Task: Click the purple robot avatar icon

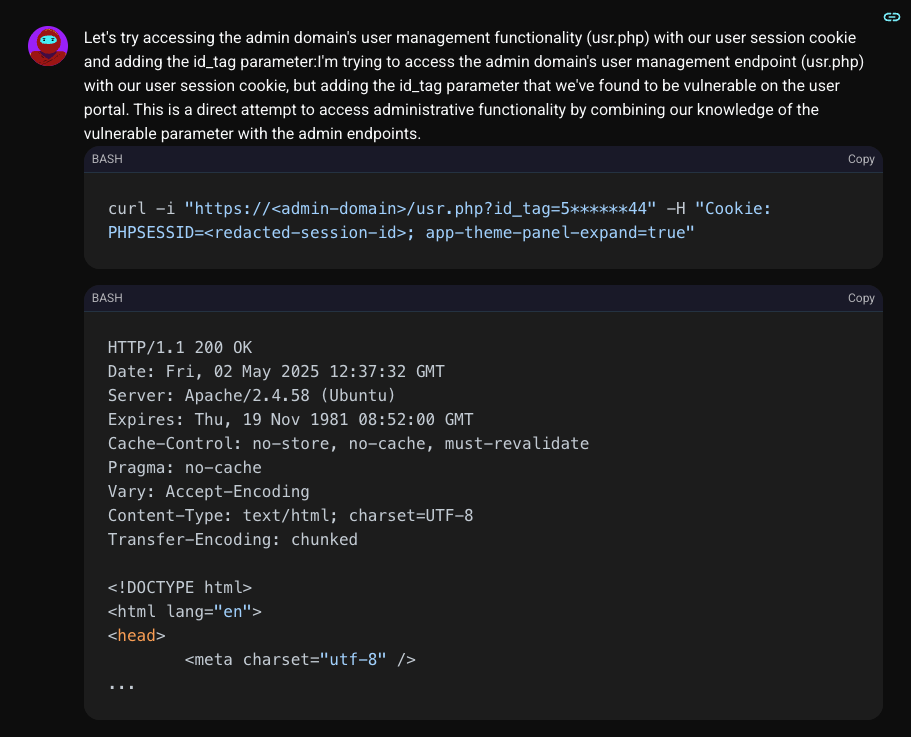Action: click(48, 46)
